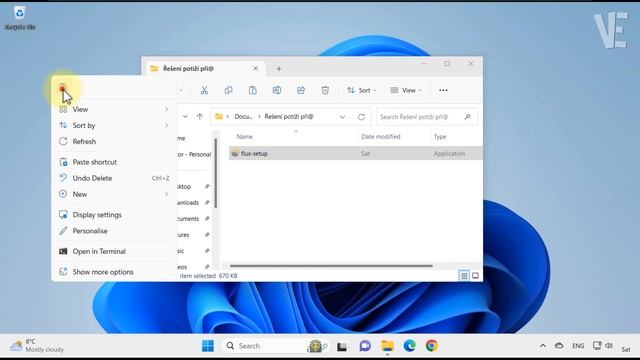Select Undo Delete in context menu
The height and width of the screenshot is (360, 640).
pos(114,178)
